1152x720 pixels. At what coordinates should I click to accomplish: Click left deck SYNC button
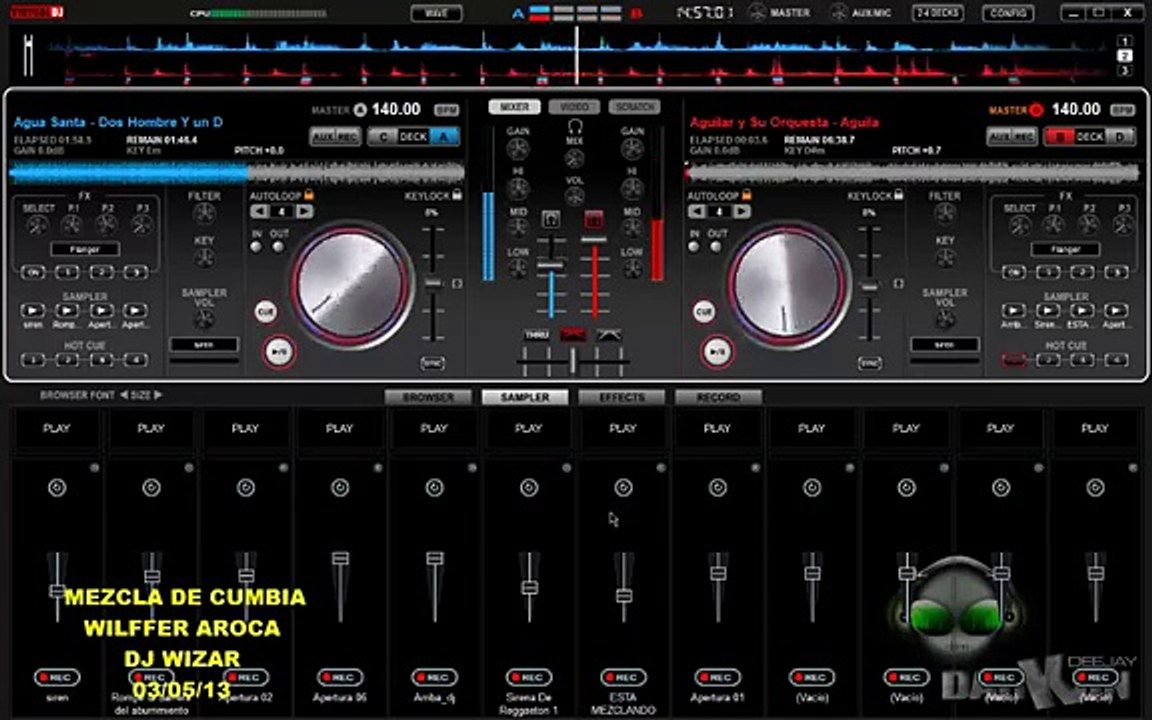click(432, 363)
